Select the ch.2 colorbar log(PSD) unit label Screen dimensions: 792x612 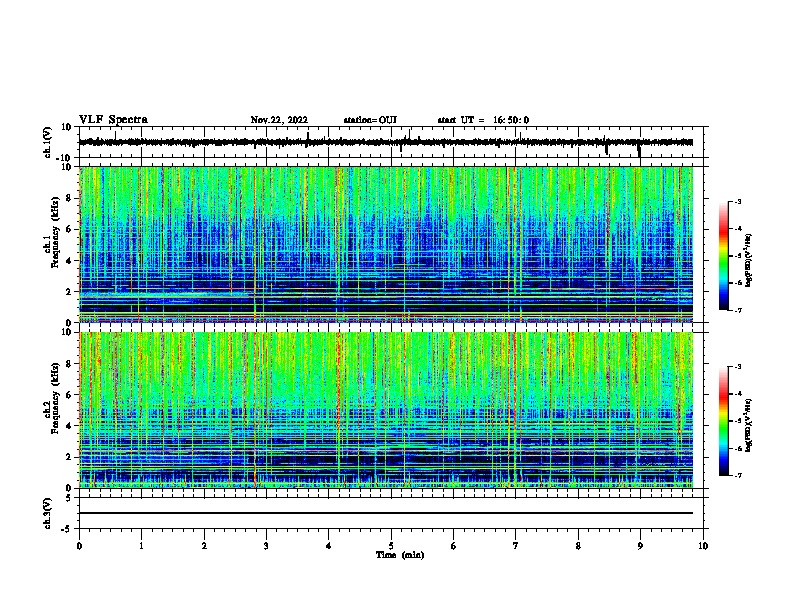(x=749, y=425)
